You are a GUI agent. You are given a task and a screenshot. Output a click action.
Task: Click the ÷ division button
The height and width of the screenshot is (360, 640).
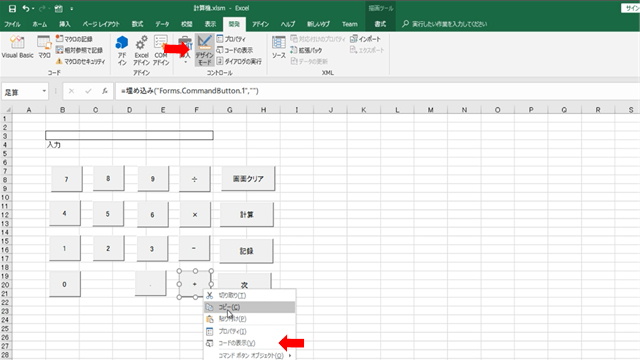(195, 179)
